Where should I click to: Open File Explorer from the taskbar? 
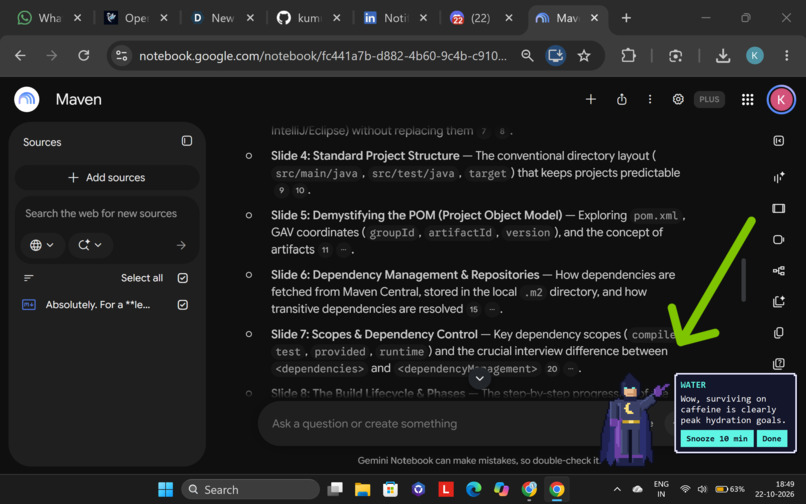(x=362, y=489)
